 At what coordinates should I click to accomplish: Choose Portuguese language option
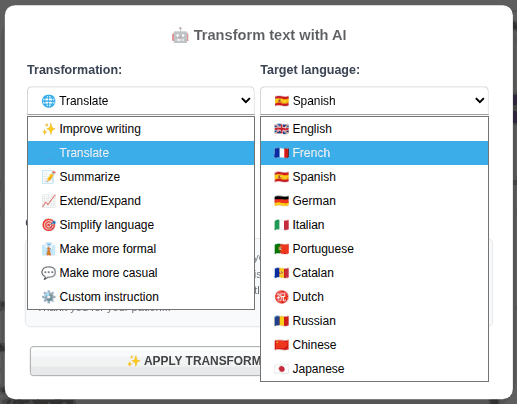(x=374, y=249)
